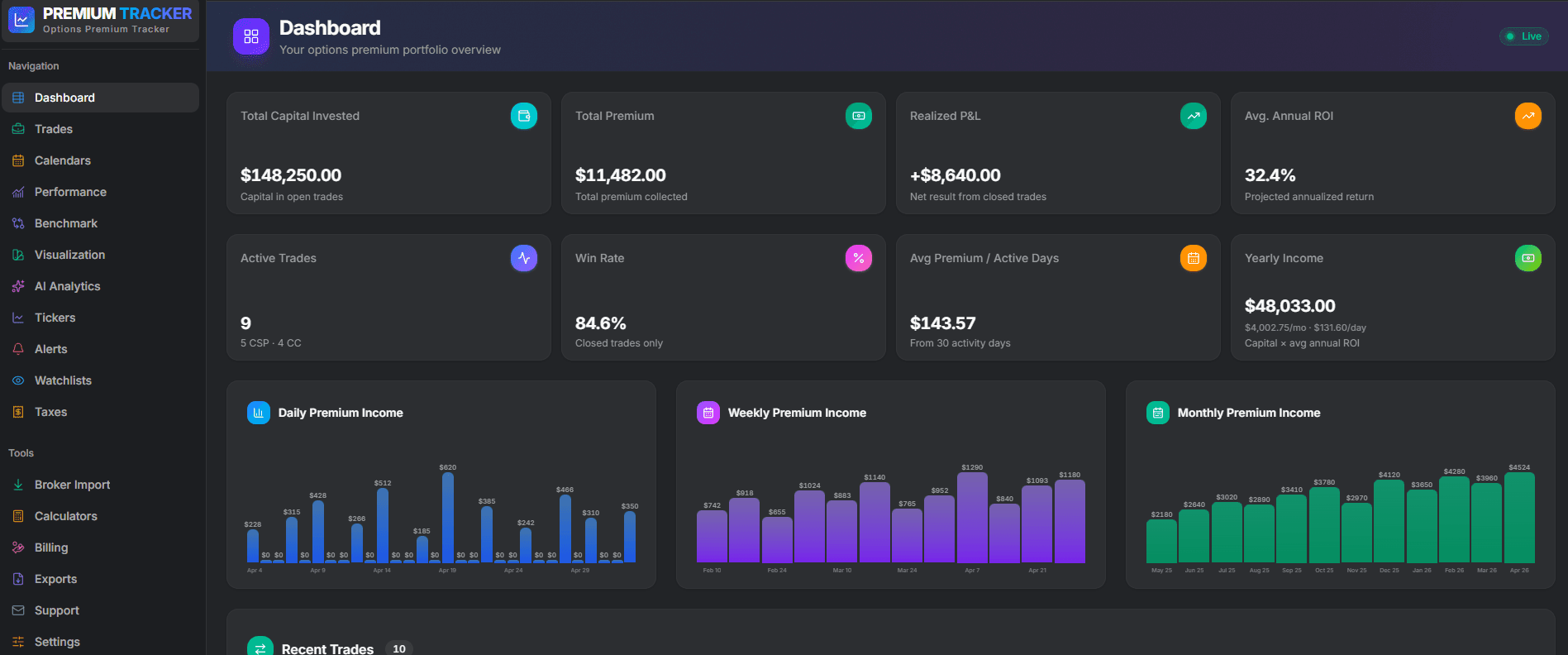Click the $620 bar in Daily Premium chart
The width and height of the screenshot is (1568, 655).
point(447,518)
